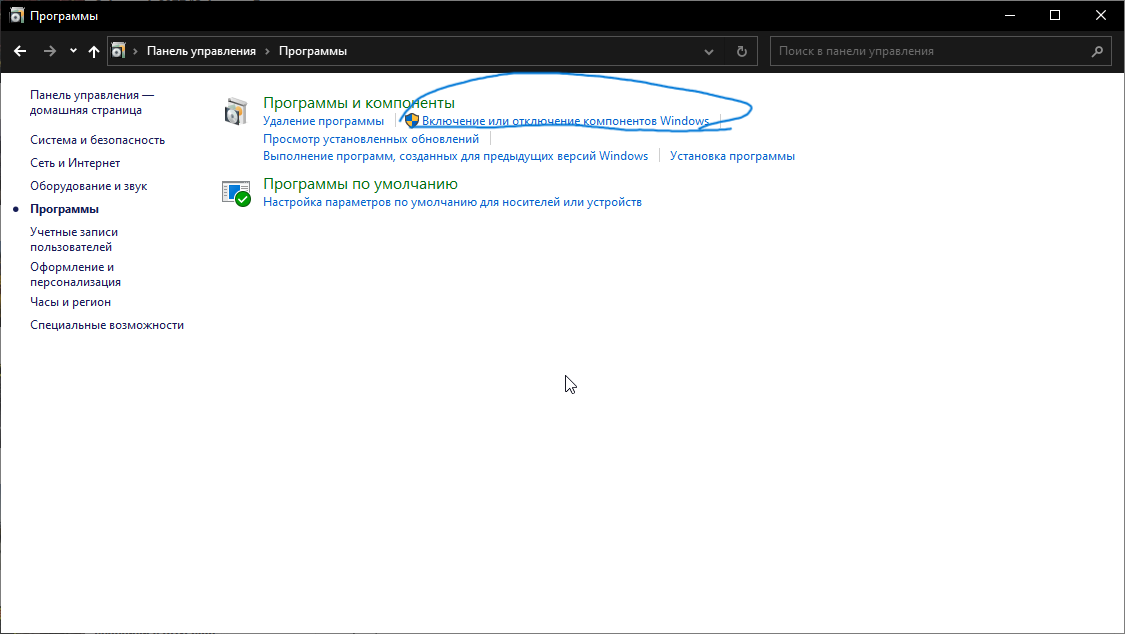The height and width of the screenshot is (634, 1125).
Task: Refresh the Programs page
Action: (x=742, y=52)
